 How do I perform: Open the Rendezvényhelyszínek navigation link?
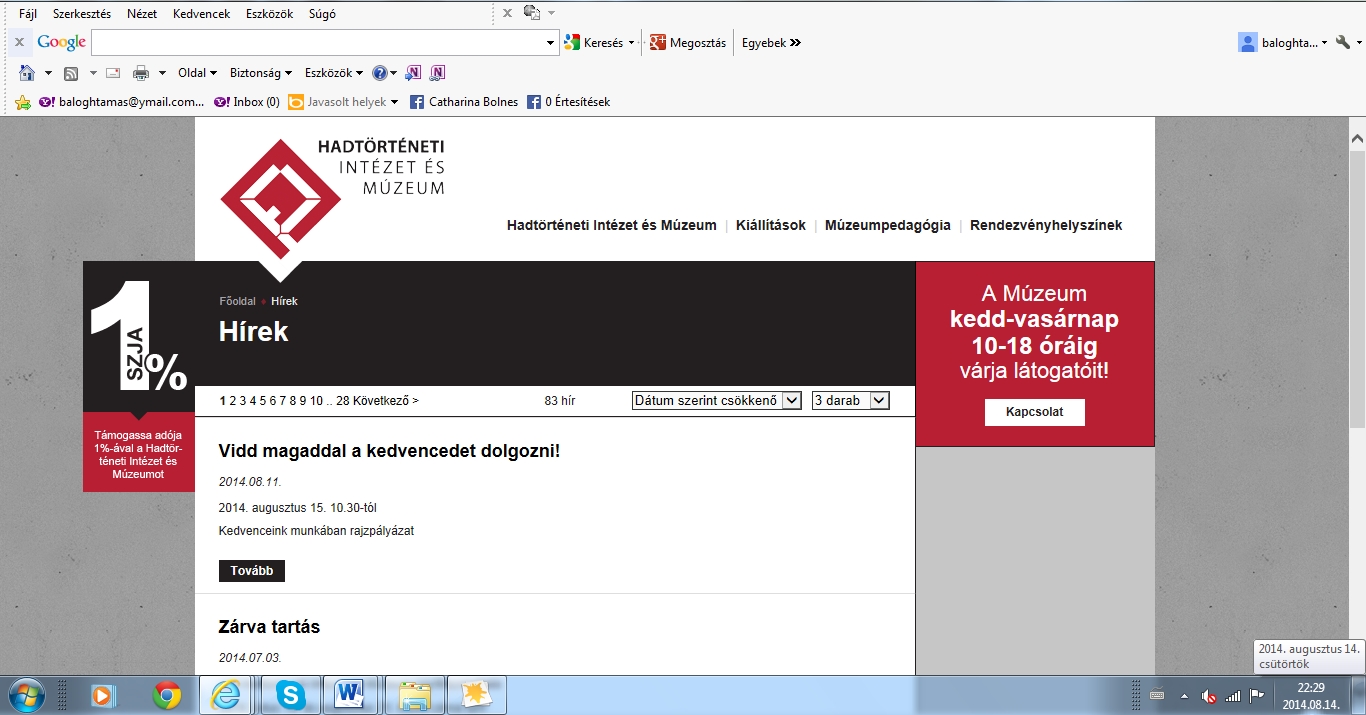(1046, 226)
